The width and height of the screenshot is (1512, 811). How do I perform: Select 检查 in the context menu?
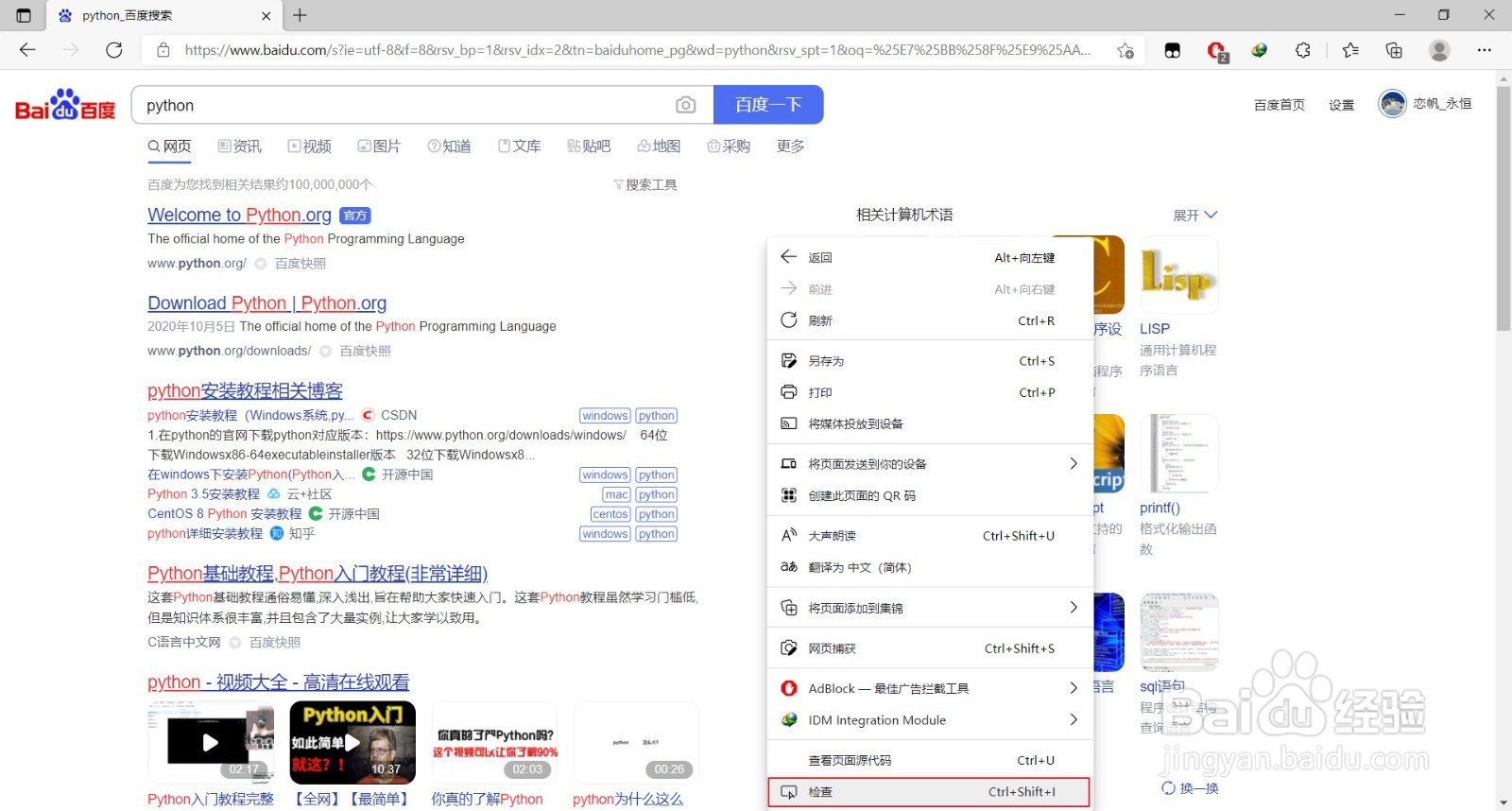[930, 792]
